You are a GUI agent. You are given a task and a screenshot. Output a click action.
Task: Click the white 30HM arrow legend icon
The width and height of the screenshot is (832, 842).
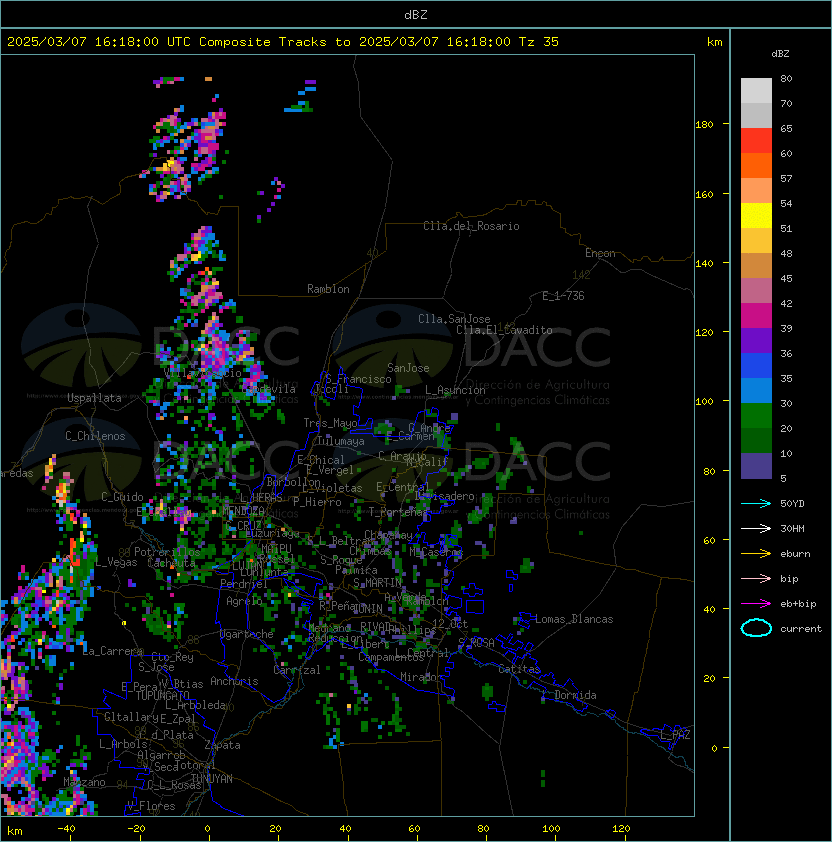pyautogui.click(x=756, y=529)
